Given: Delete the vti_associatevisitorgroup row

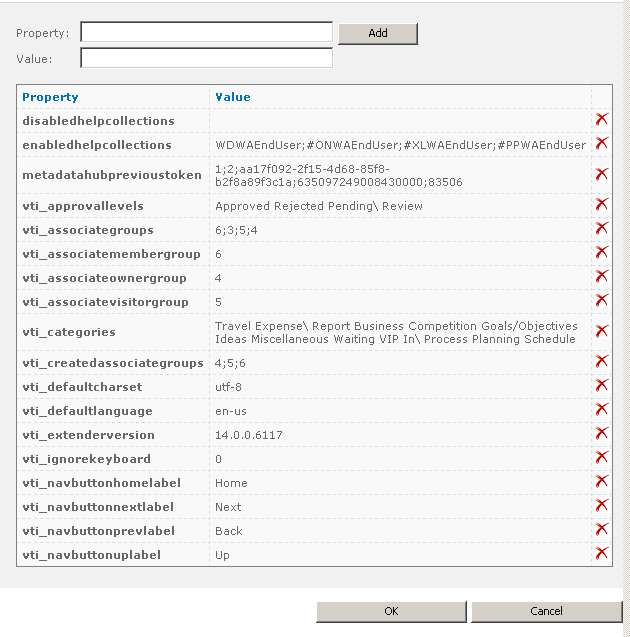Looking at the screenshot, I should (602, 300).
